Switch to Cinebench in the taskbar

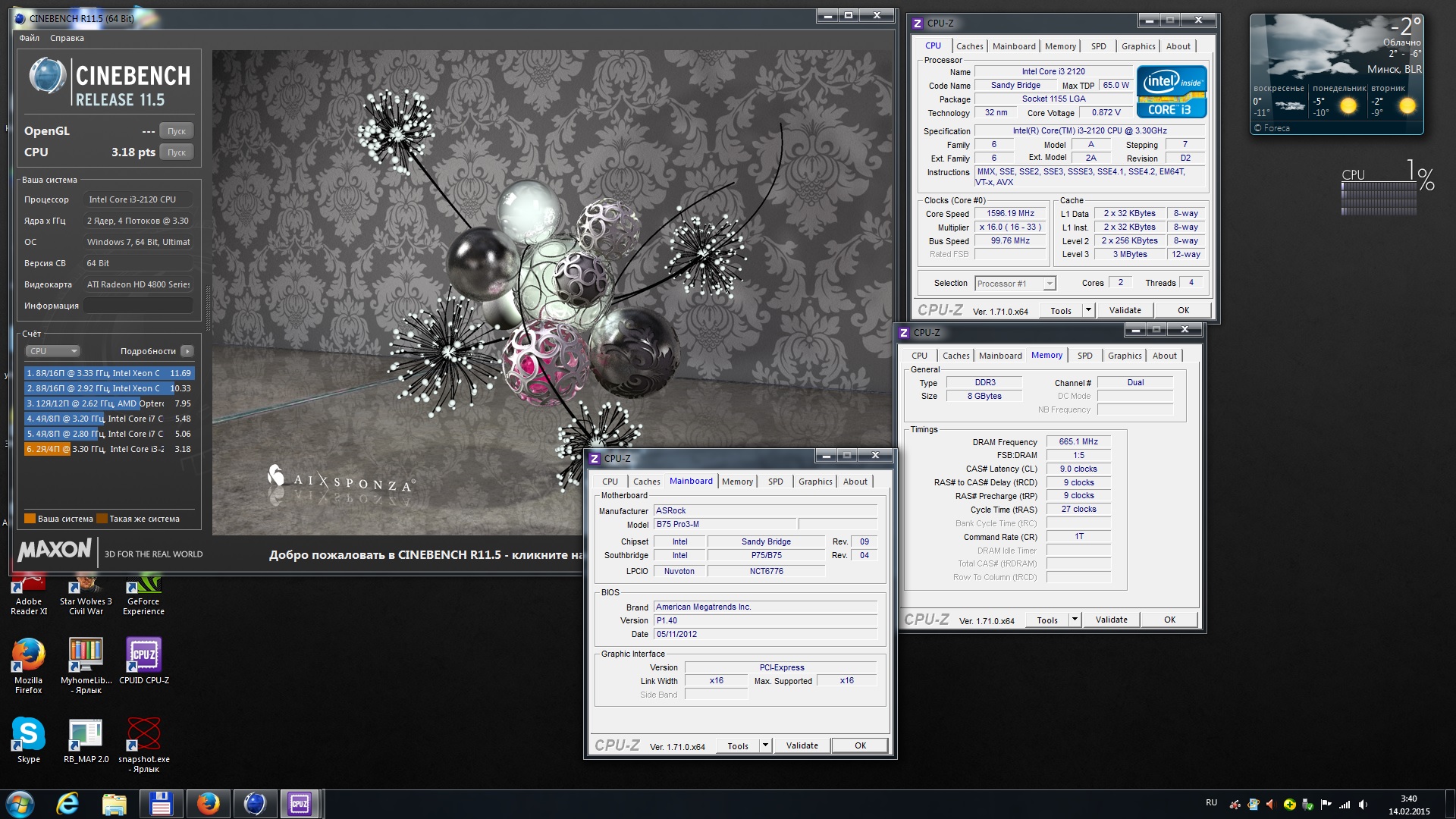point(255,804)
